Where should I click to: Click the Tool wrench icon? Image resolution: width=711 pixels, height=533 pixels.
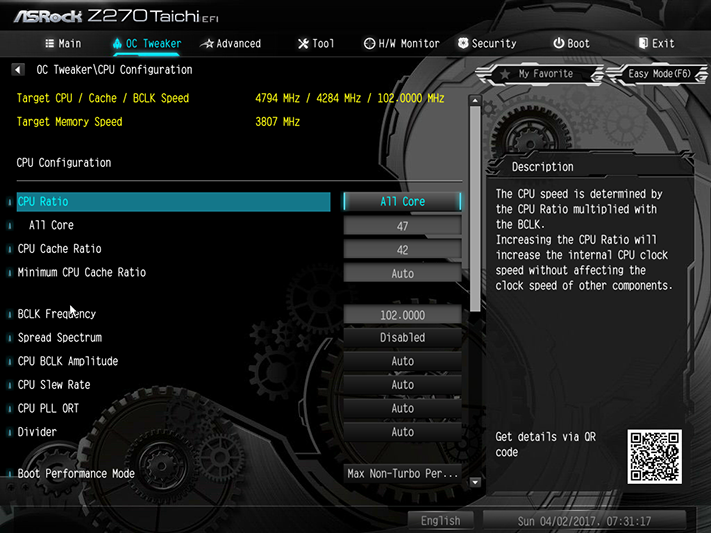303,44
